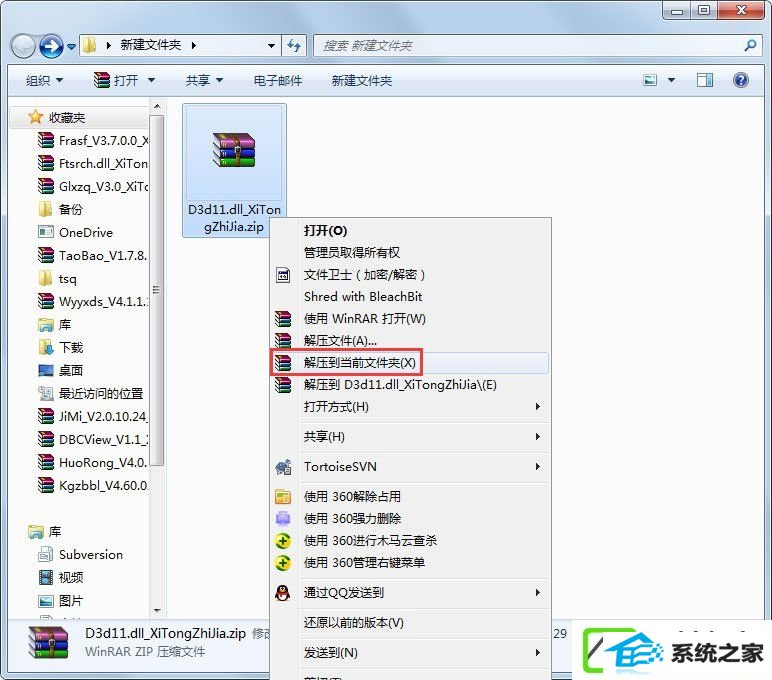Open 图片 library in navigation pane

coord(61,601)
